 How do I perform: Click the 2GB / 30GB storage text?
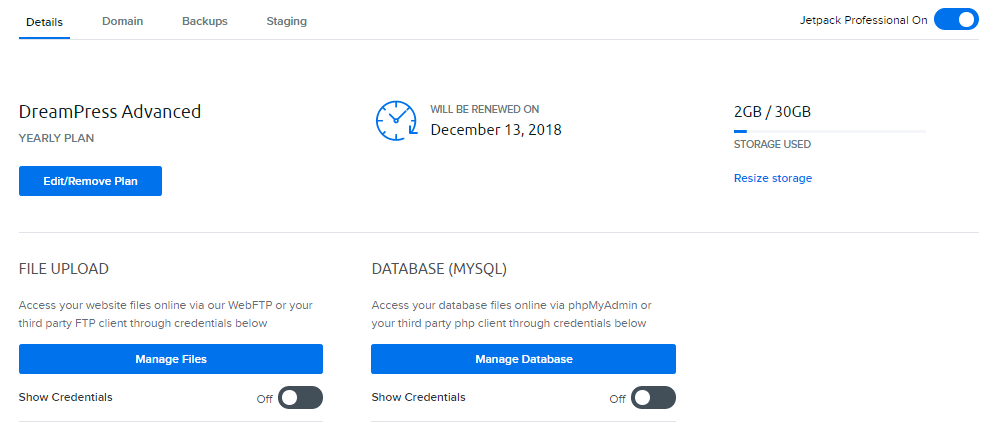[773, 112]
